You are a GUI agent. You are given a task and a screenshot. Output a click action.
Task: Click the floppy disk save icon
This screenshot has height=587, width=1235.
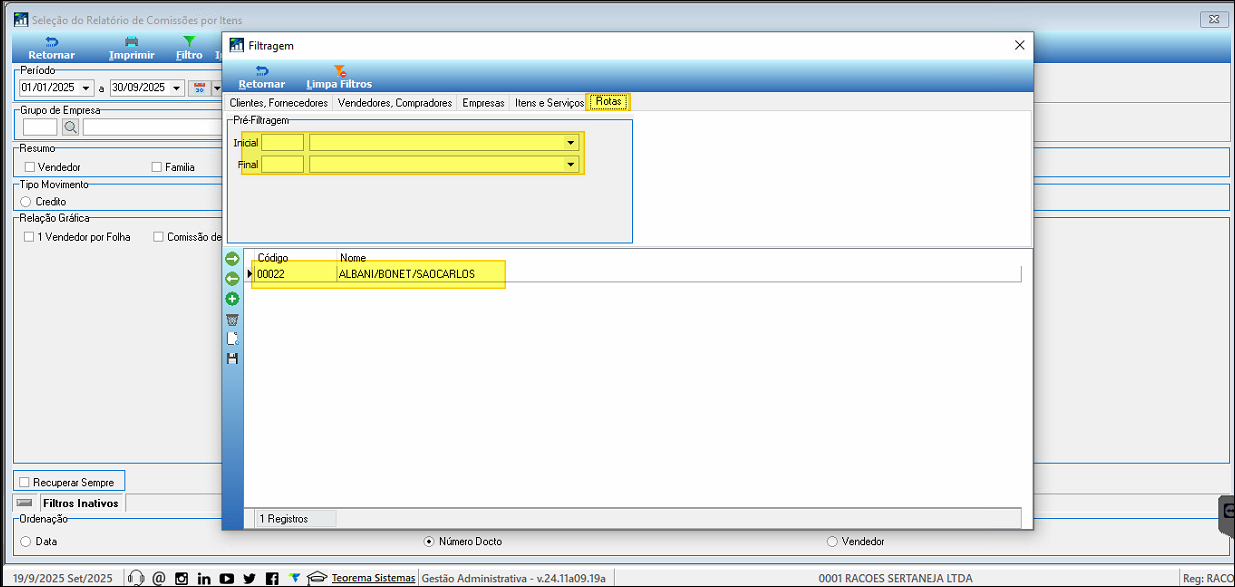point(232,358)
